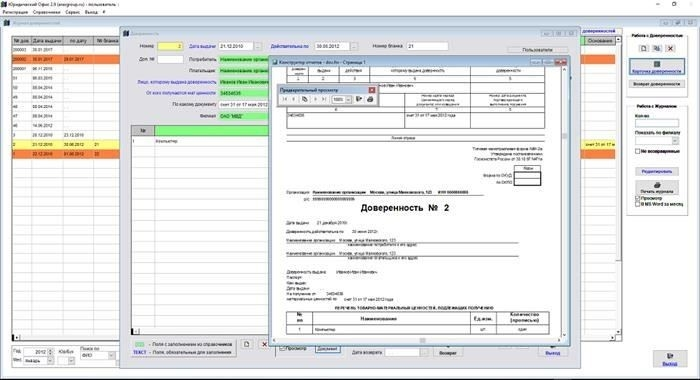Toggle Не возвращенные checkbox
The width and height of the screenshot is (700, 380).
[638, 151]
